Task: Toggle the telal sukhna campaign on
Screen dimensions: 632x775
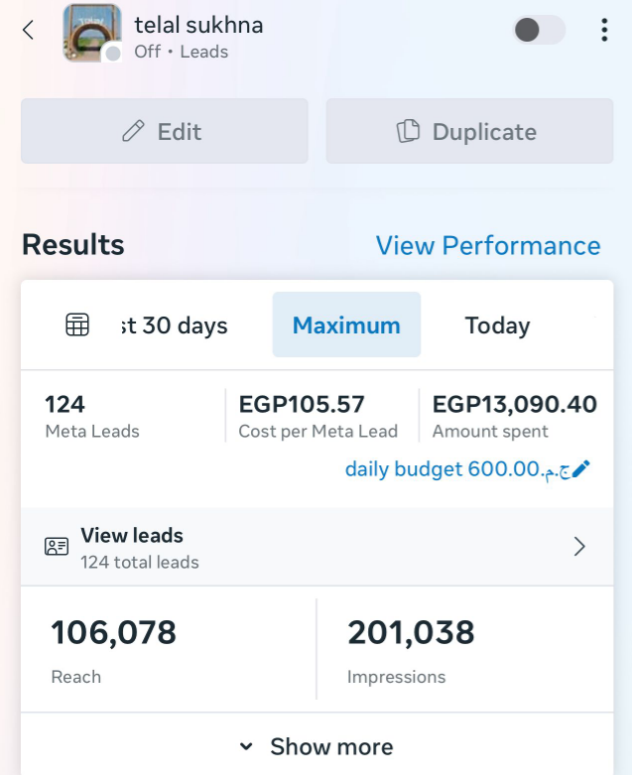Action: (x=539, y=30)
